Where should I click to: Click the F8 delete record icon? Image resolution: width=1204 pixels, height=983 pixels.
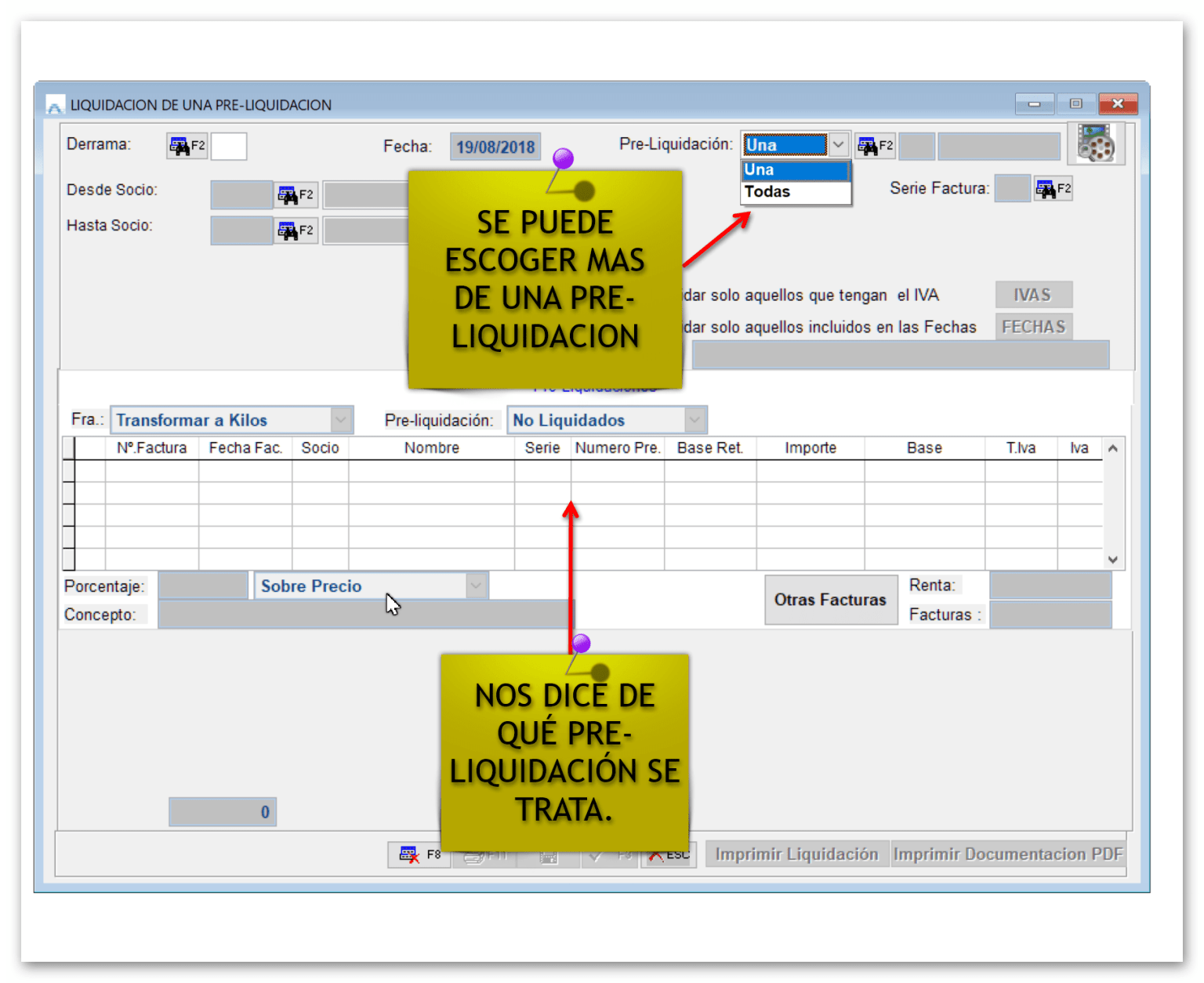tap(416, 854)
